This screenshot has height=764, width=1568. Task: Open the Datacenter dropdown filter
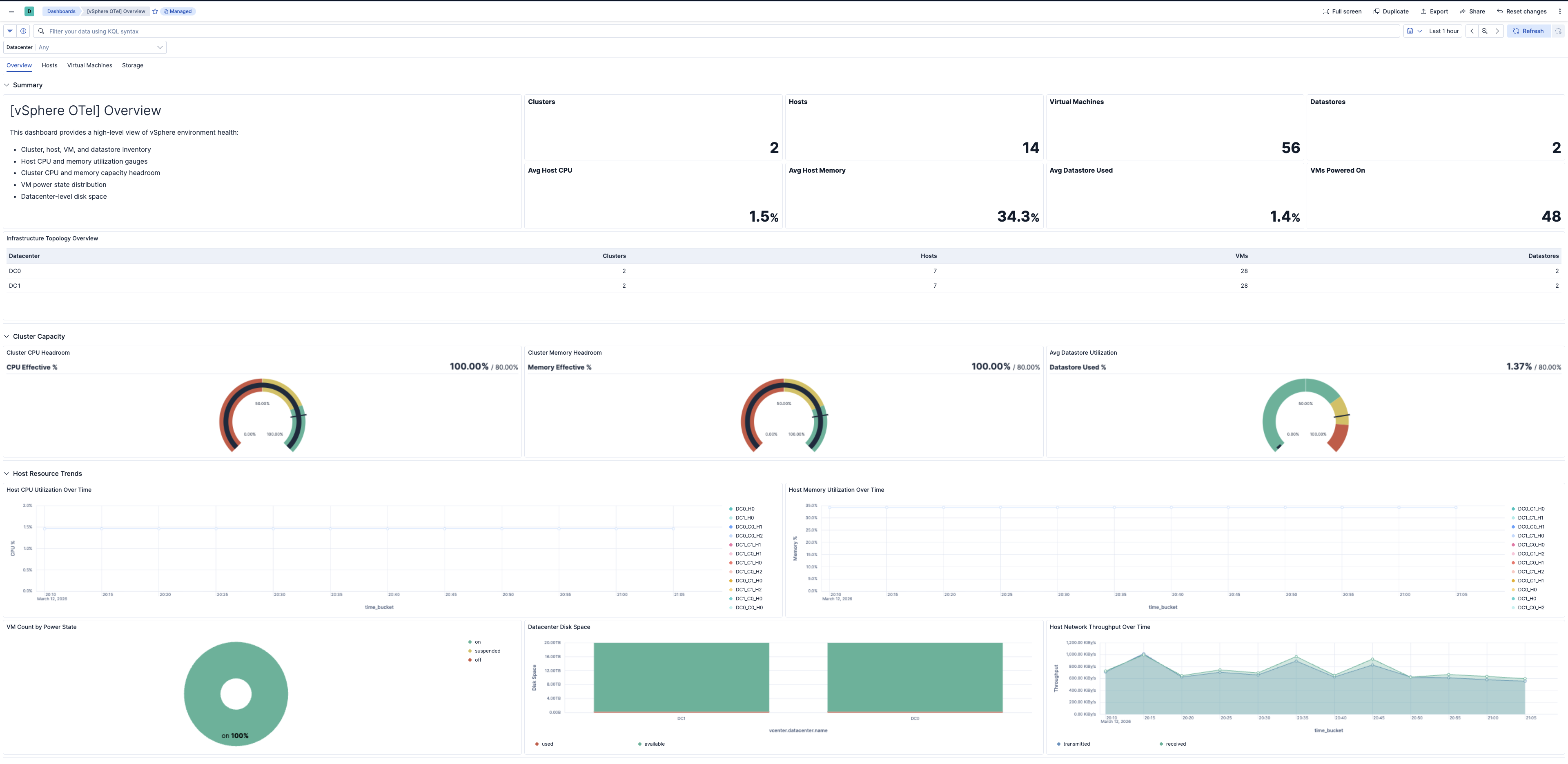[x=99, y=47]
